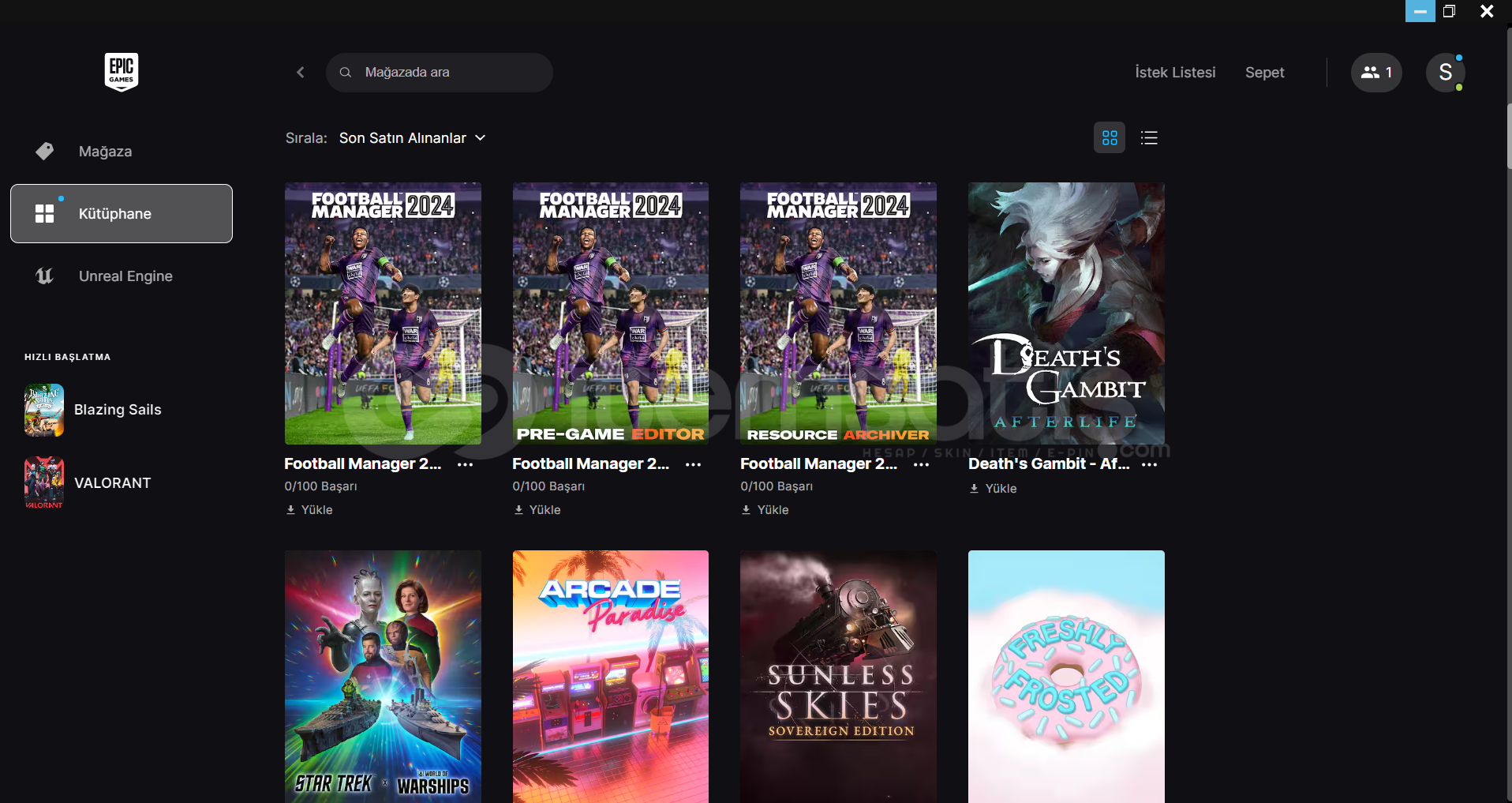Select Kütüphane in sidebar

pos(122,214)
